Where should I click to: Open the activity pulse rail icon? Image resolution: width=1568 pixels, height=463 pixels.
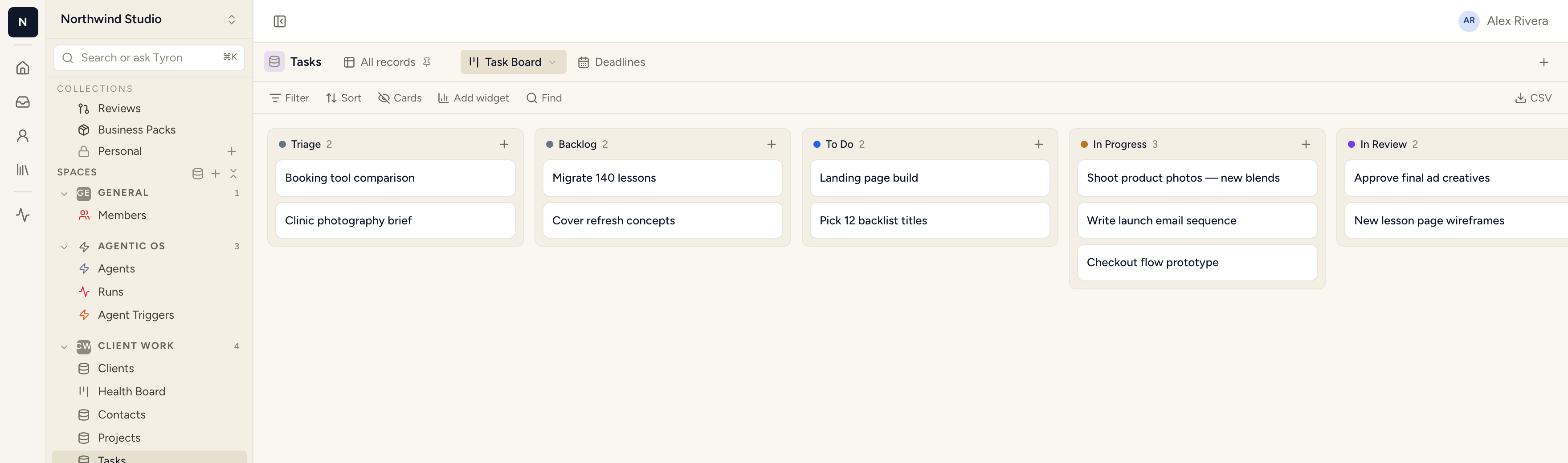(23, 215)
